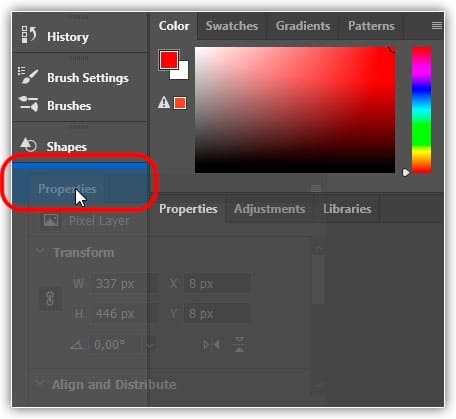Image resolution: width=456 pixels, height=419 pixels.
Task: Collapse the Transform section
Action: (40, 251)
